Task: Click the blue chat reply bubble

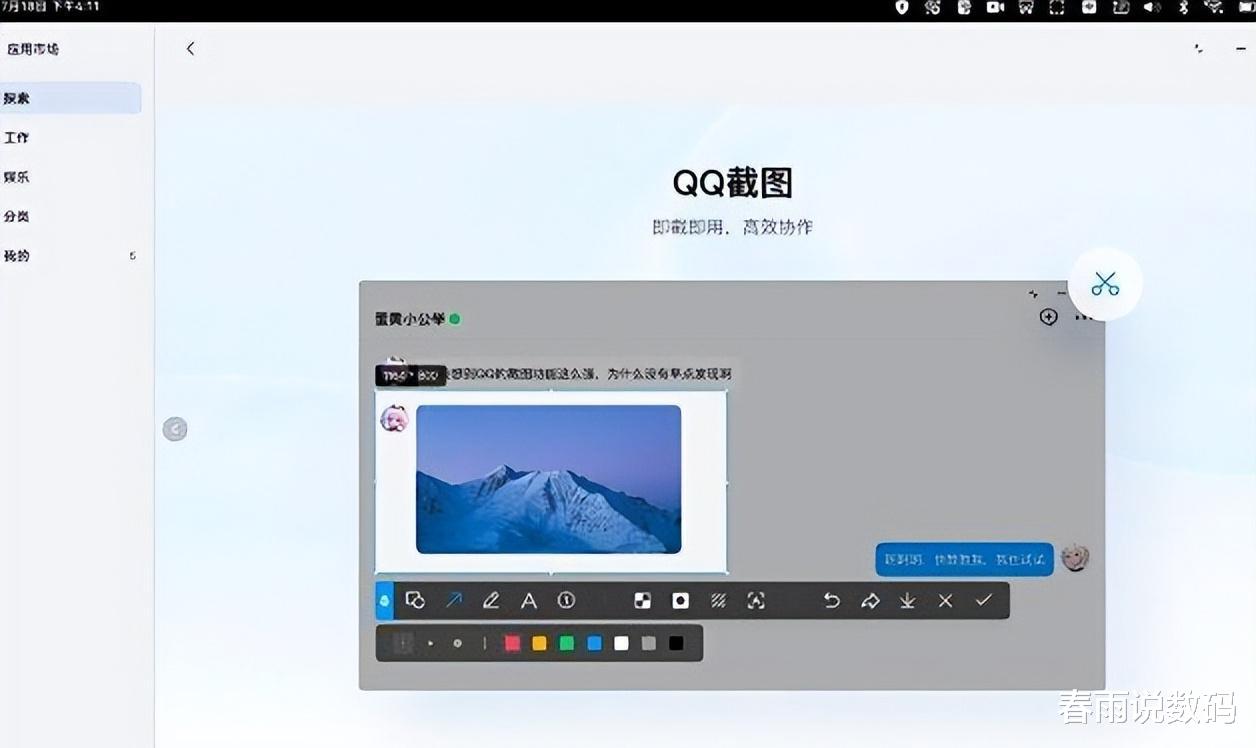Action: click(x=964, y=559)
